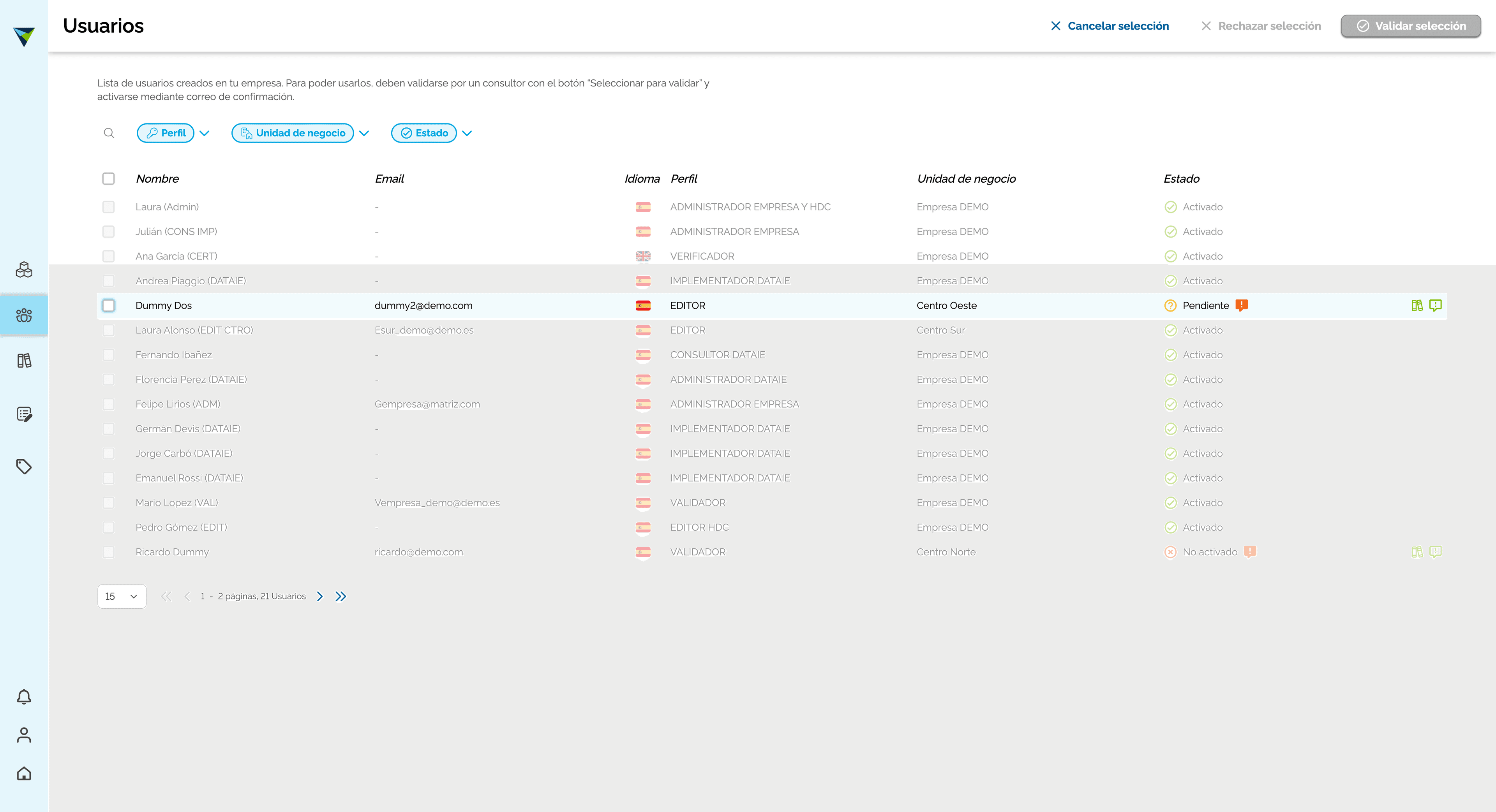Sort table by Perfil column header
Viewport: 1496px width, 812px height.
click(x=684, y=179)
